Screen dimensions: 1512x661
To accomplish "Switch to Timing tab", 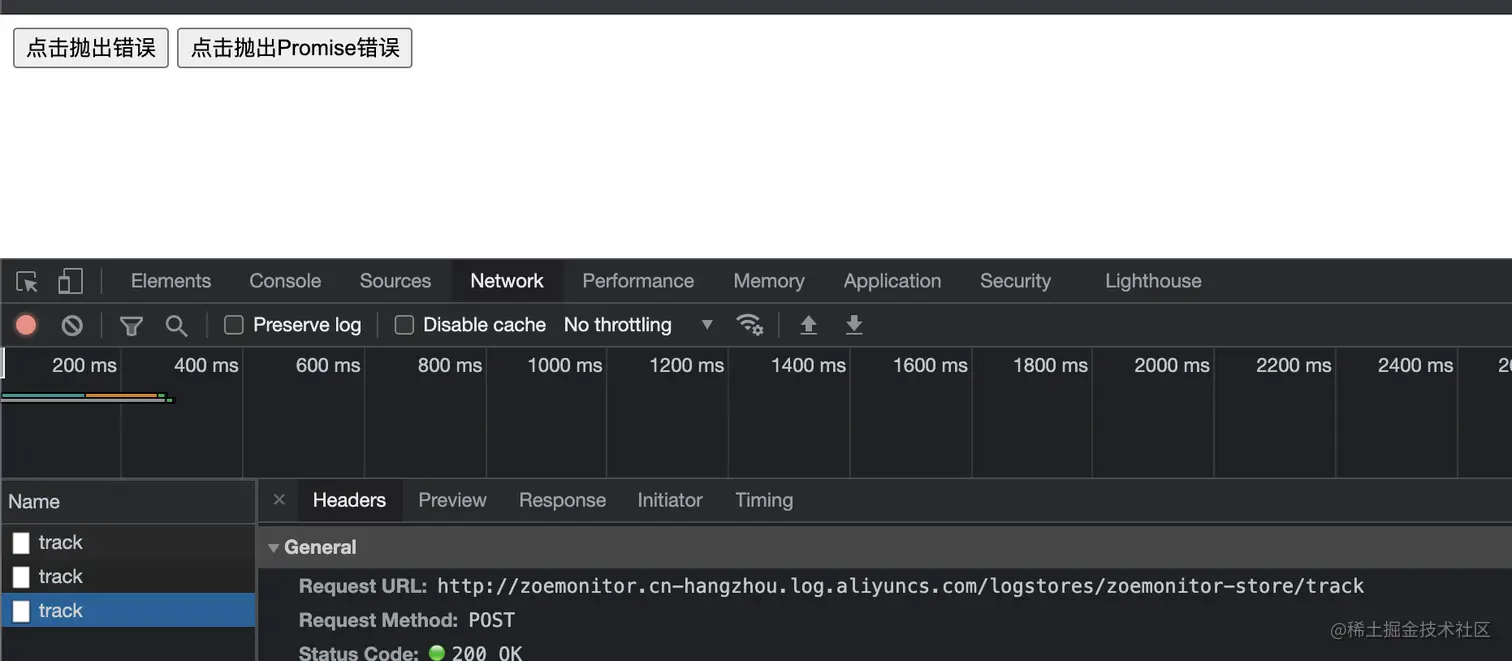I will click(764, 500).
